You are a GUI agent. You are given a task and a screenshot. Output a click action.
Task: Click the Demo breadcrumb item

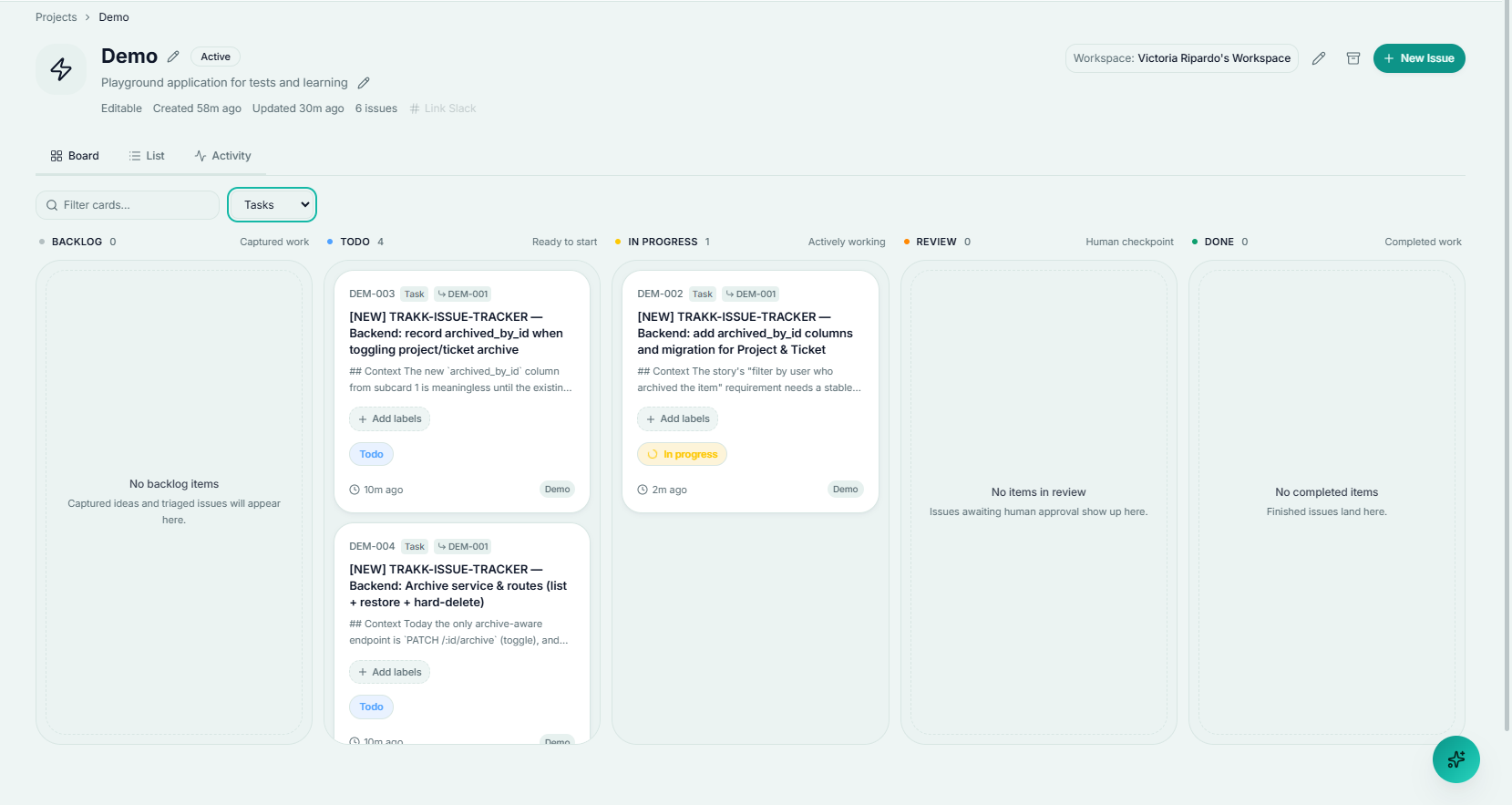(114, 17)
